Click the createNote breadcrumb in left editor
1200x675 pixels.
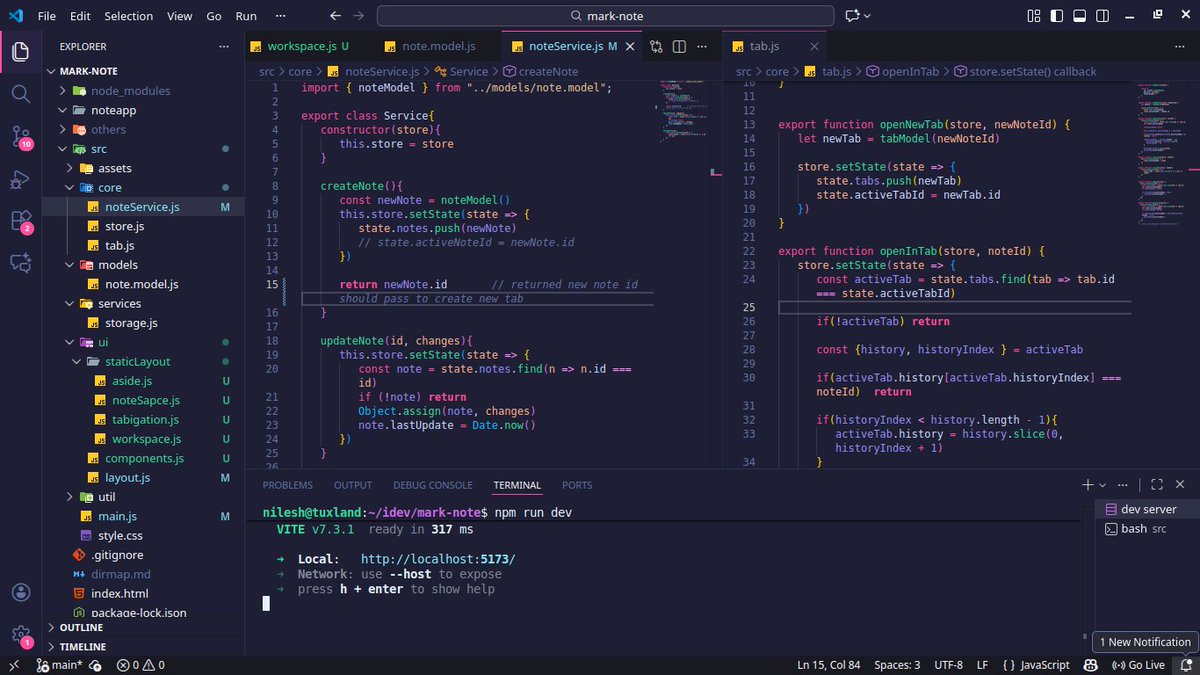coord(540,72)
